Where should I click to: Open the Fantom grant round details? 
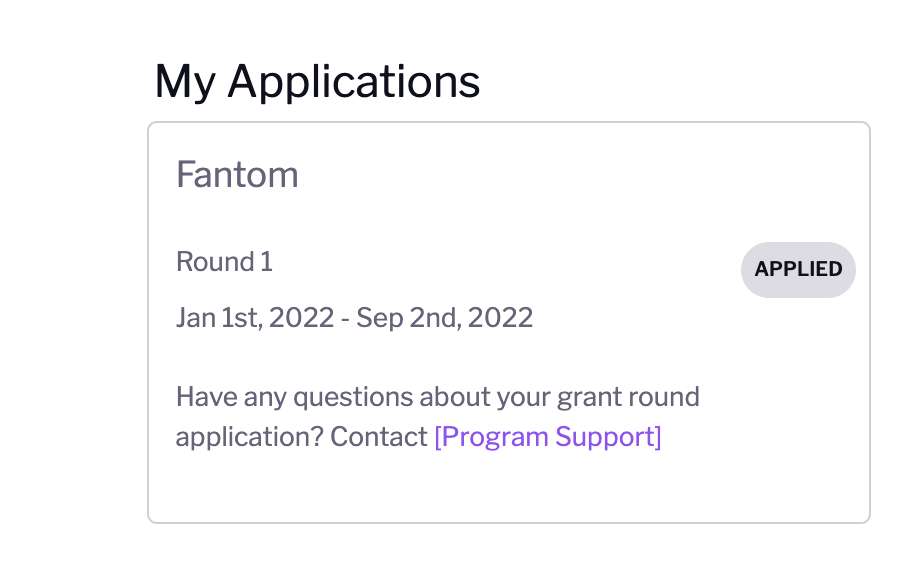tap(237, 174)
